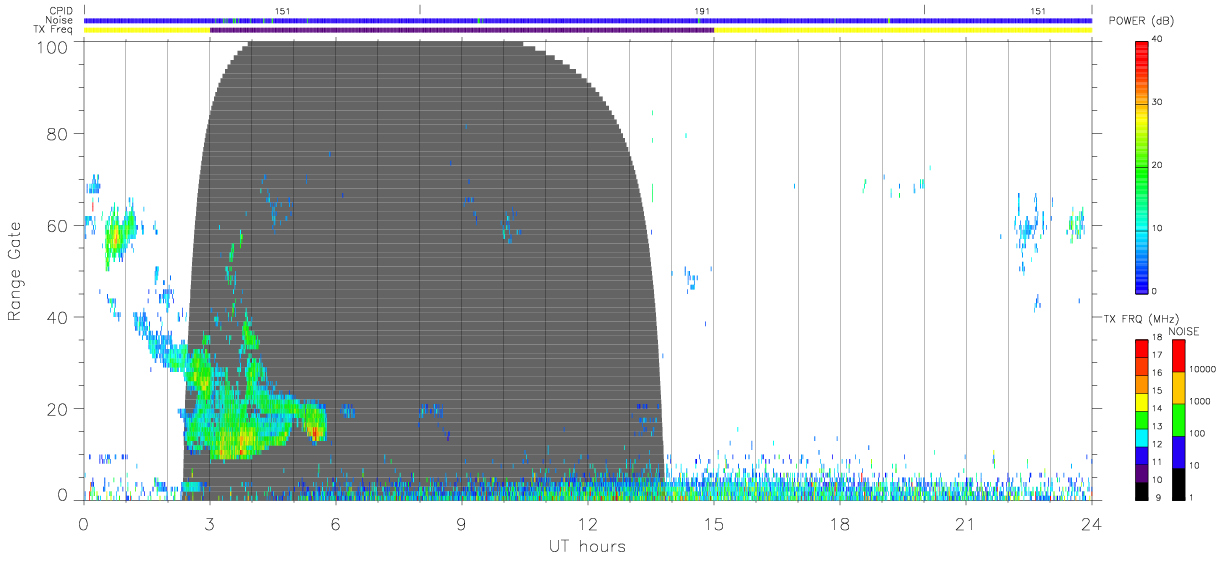Click the 30 label on POWER scale
Screen dimensions: 1228x567
1158,102
